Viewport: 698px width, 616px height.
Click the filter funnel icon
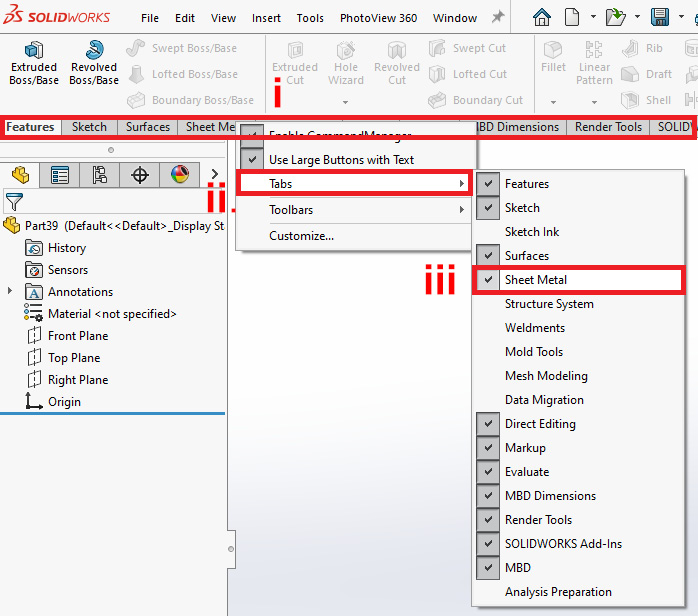(x=14, y=202)
